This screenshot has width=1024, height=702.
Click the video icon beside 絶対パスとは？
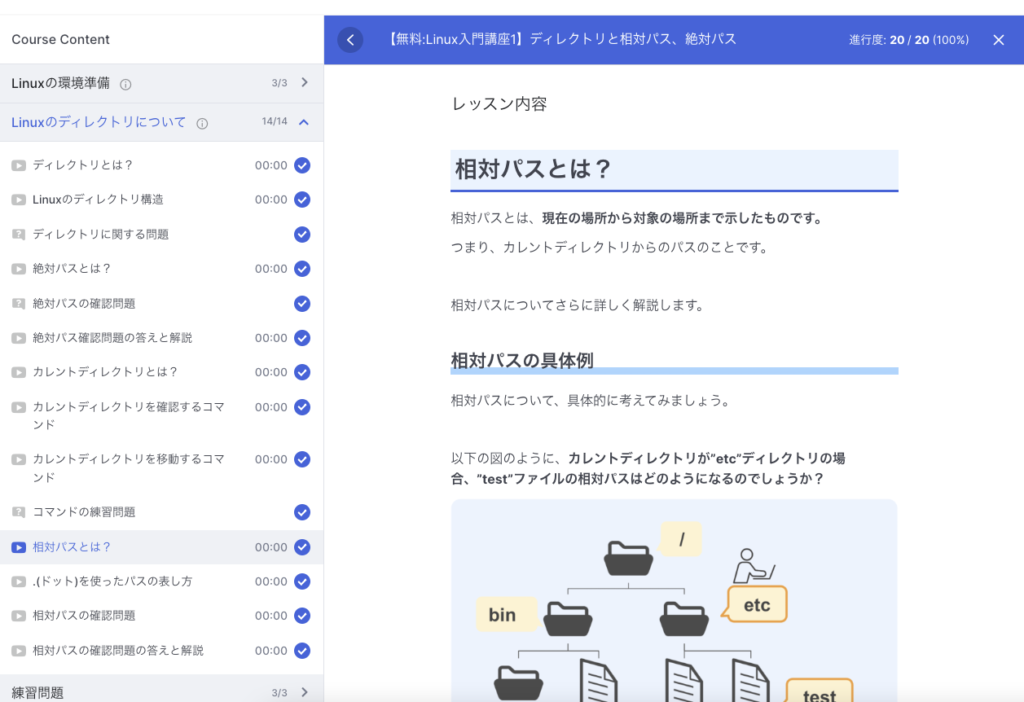coord(19,268)
